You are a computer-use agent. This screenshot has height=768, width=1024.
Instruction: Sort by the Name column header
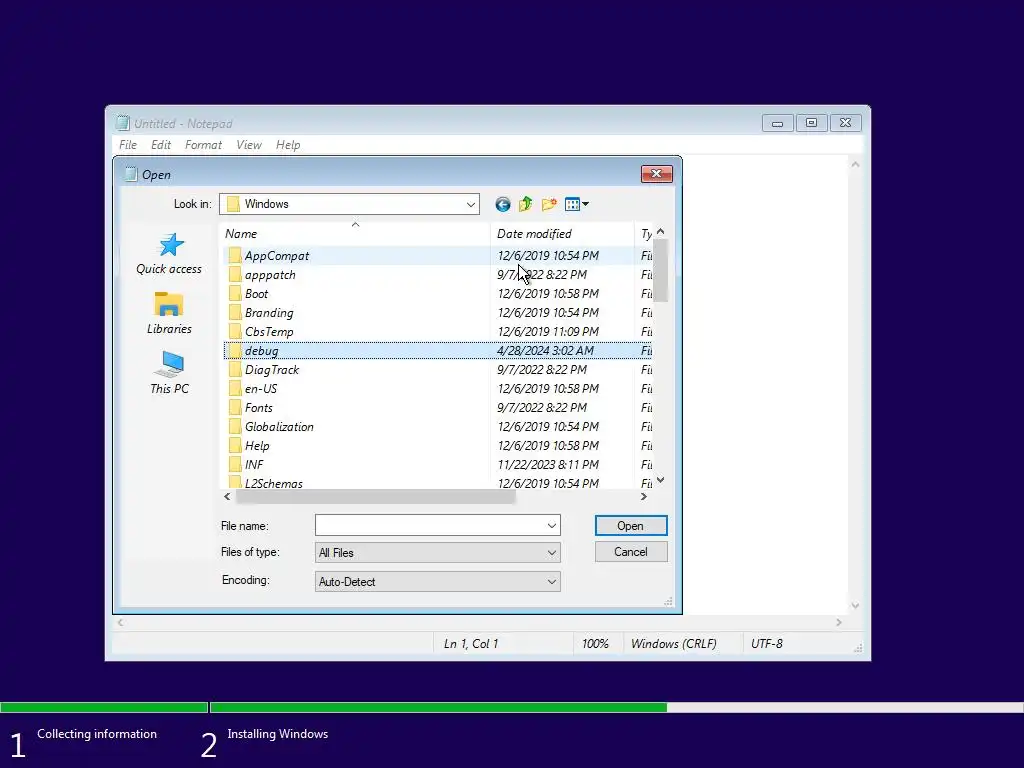point(355,233)
